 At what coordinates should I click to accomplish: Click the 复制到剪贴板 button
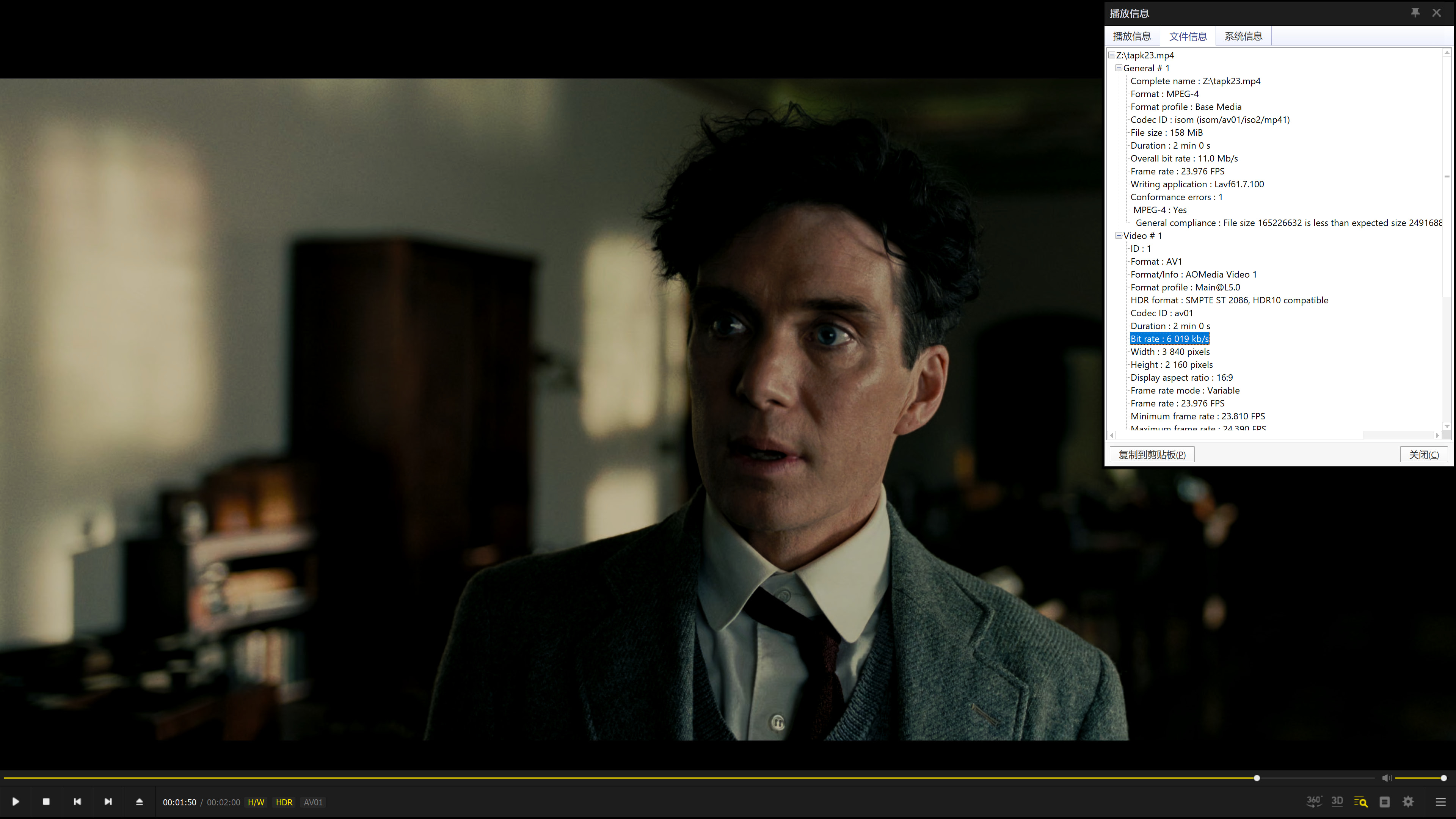(x=1152, y=455)
